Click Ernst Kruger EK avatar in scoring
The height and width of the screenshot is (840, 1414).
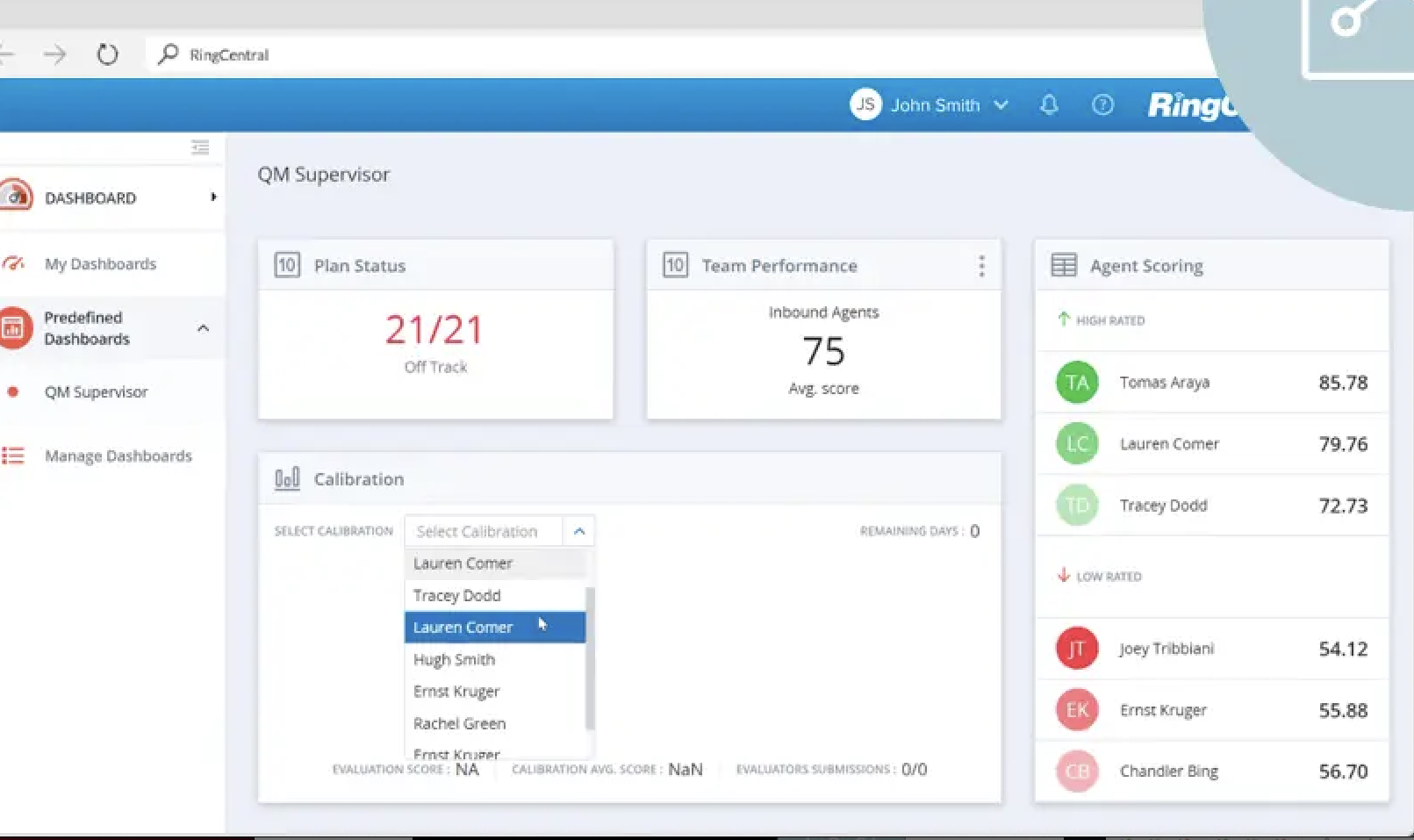point(1077,710)
